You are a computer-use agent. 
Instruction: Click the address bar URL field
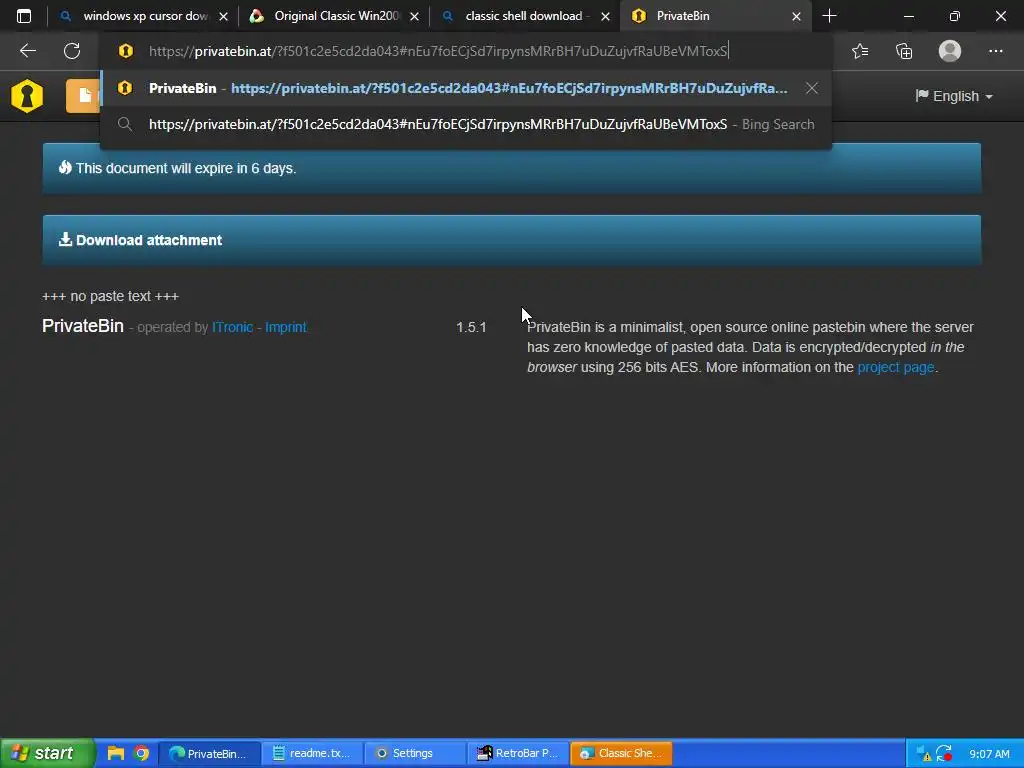click(x=438, y=51)
